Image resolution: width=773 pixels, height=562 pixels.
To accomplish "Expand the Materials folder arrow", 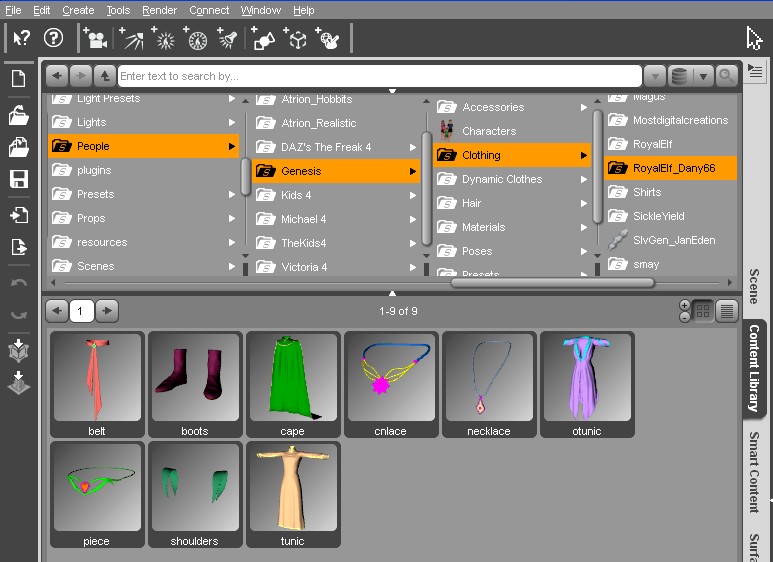I will [x=584, y=227].
